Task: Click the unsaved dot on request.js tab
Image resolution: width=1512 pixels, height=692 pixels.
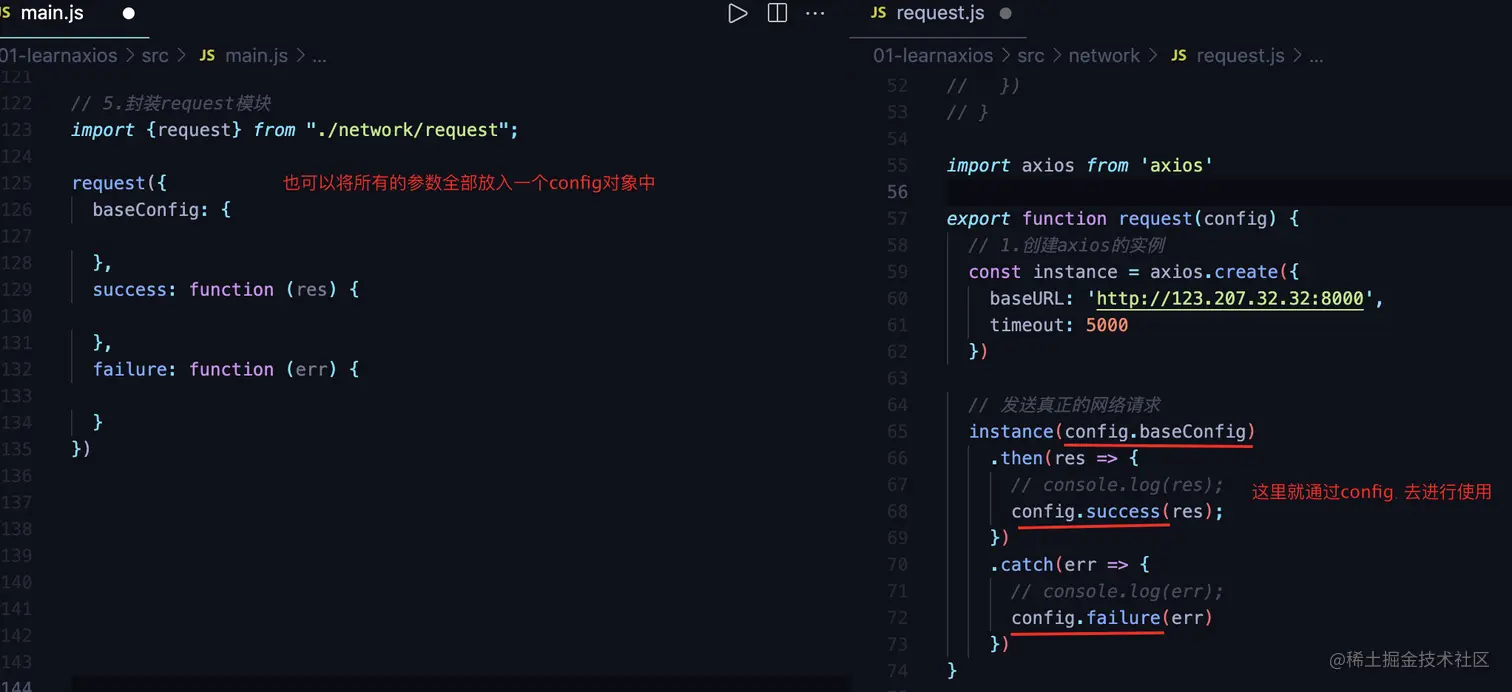Action: 1006,14
